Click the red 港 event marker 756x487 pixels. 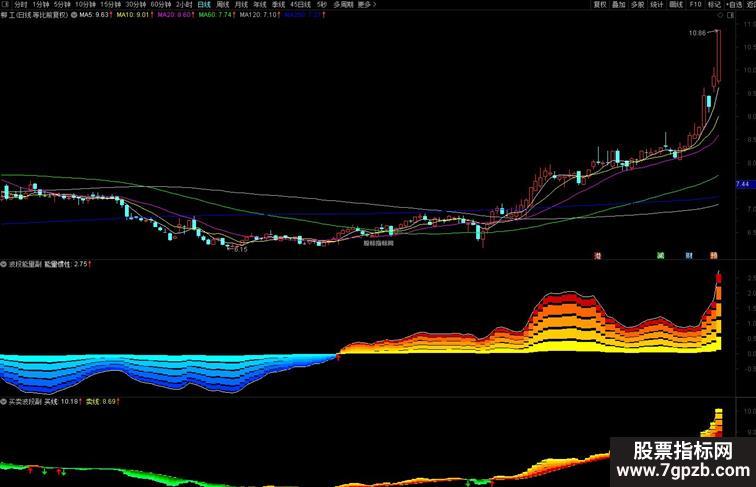coord(598,256)
